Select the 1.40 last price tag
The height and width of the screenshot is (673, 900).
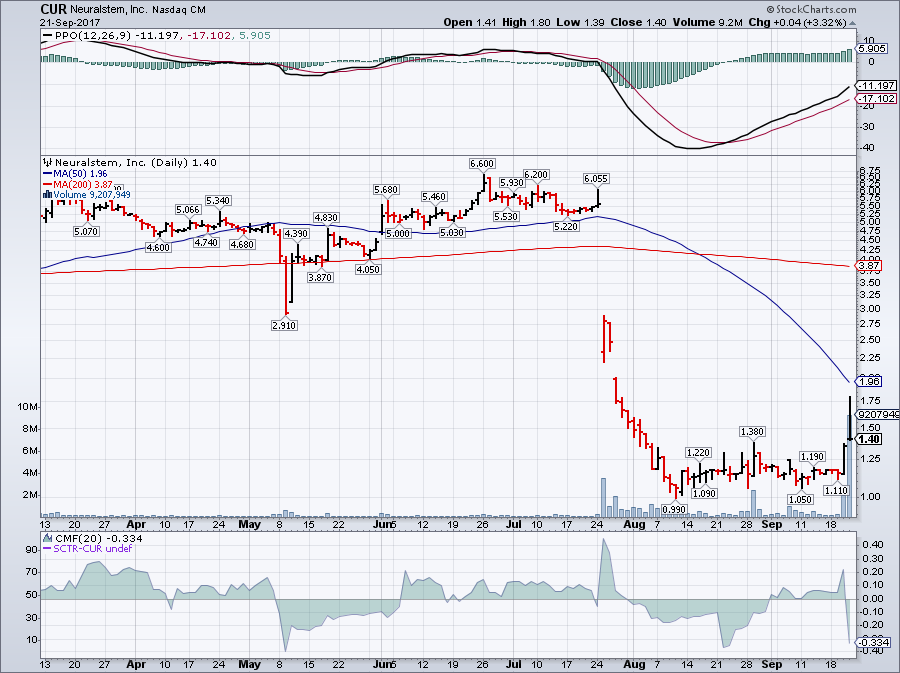click(x=870, y=439)
